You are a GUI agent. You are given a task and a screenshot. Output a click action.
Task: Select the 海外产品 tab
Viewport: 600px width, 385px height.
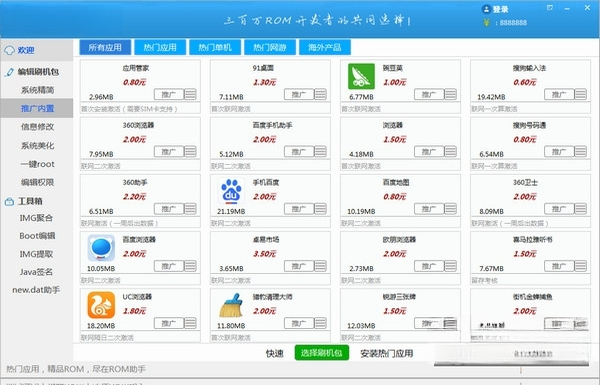[324, 47]
